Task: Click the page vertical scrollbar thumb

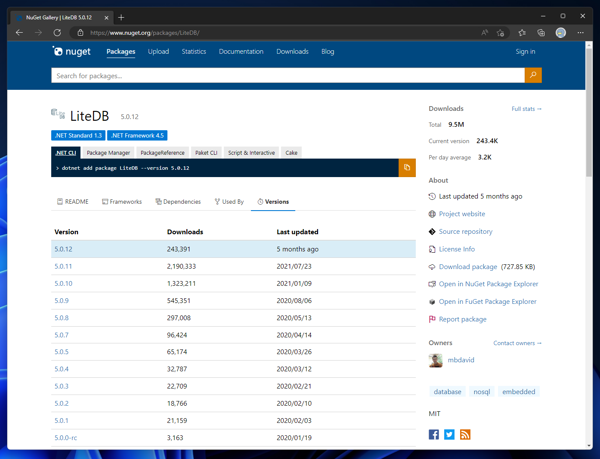Action: pos(589,113)
